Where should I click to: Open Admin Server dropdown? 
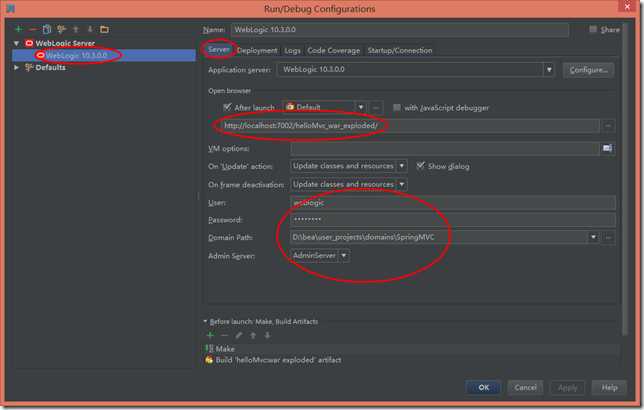(344, 256)
